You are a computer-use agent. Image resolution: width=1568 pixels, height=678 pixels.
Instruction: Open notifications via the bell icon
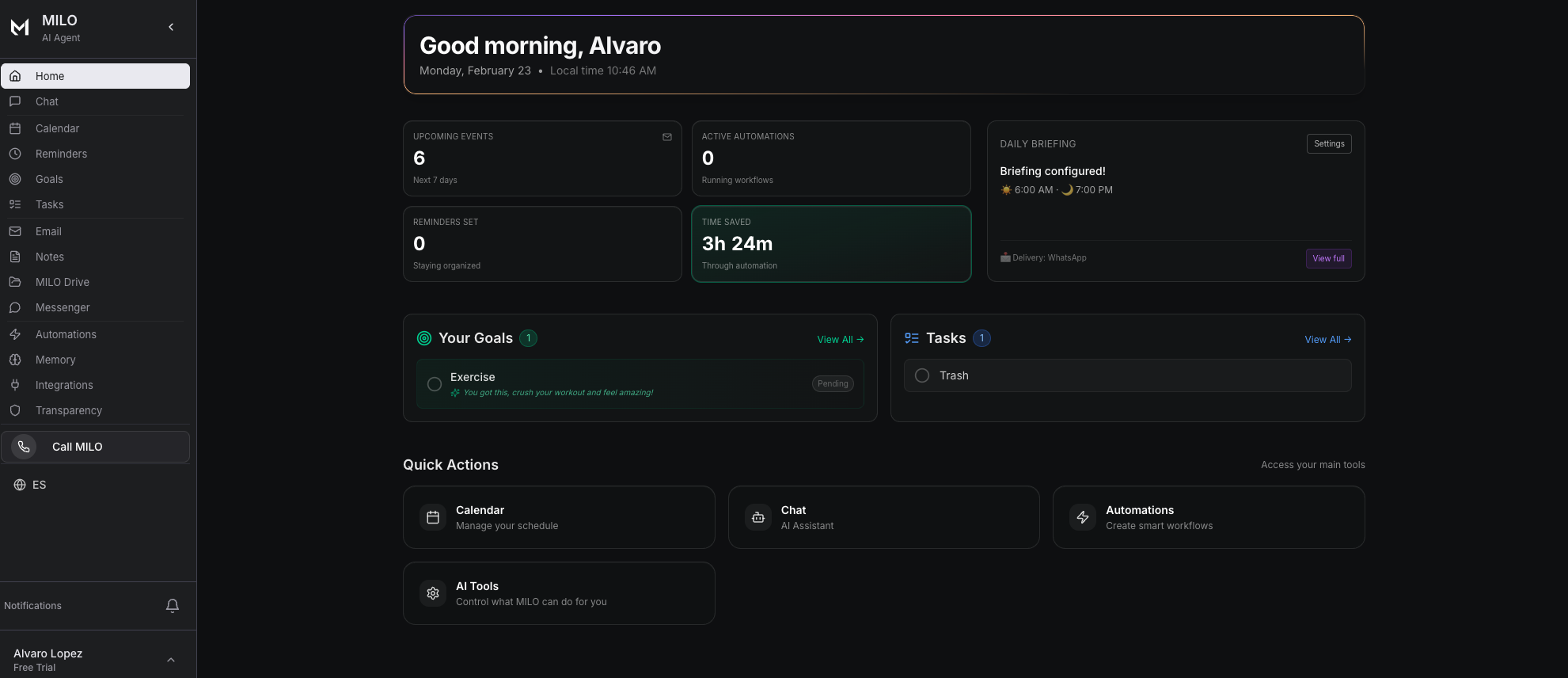coord(173,606)
